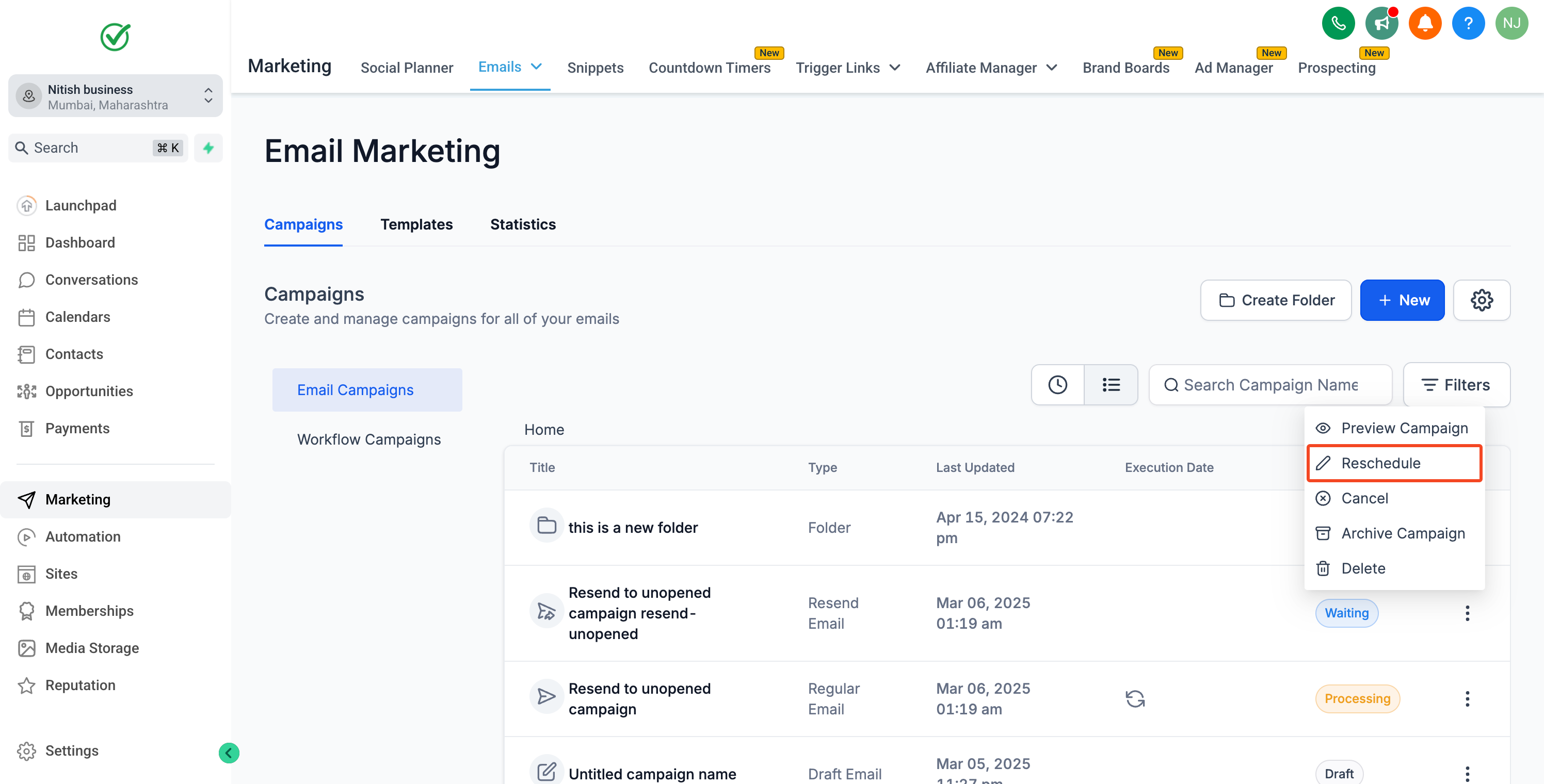The width and height of the screenshot is (1544, 784).
Task: Click the Create Folder button
Action: tap(1276, 300)
